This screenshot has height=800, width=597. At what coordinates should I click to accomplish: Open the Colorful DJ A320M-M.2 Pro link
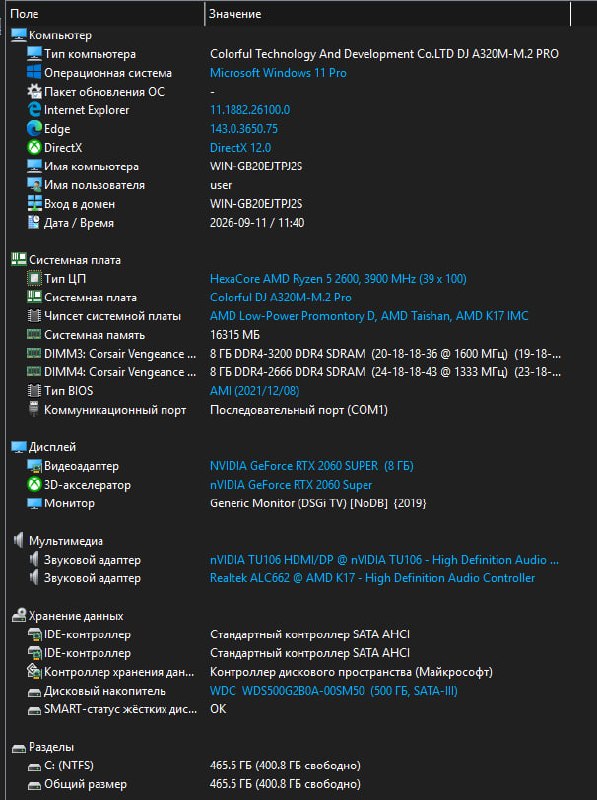pyautogui.click(x=281, y=297)
